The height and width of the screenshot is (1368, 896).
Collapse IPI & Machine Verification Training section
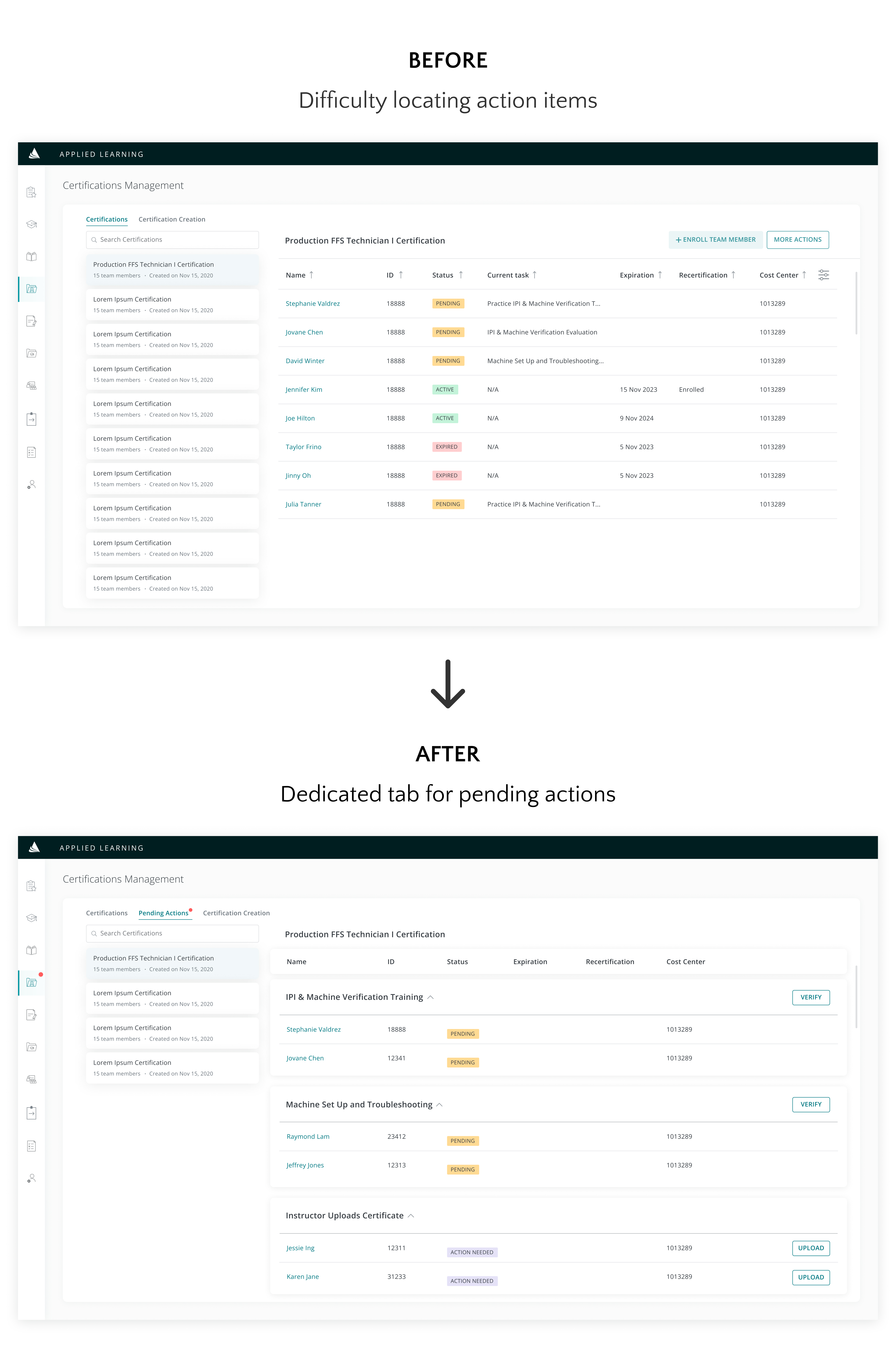tap(430, 997)
